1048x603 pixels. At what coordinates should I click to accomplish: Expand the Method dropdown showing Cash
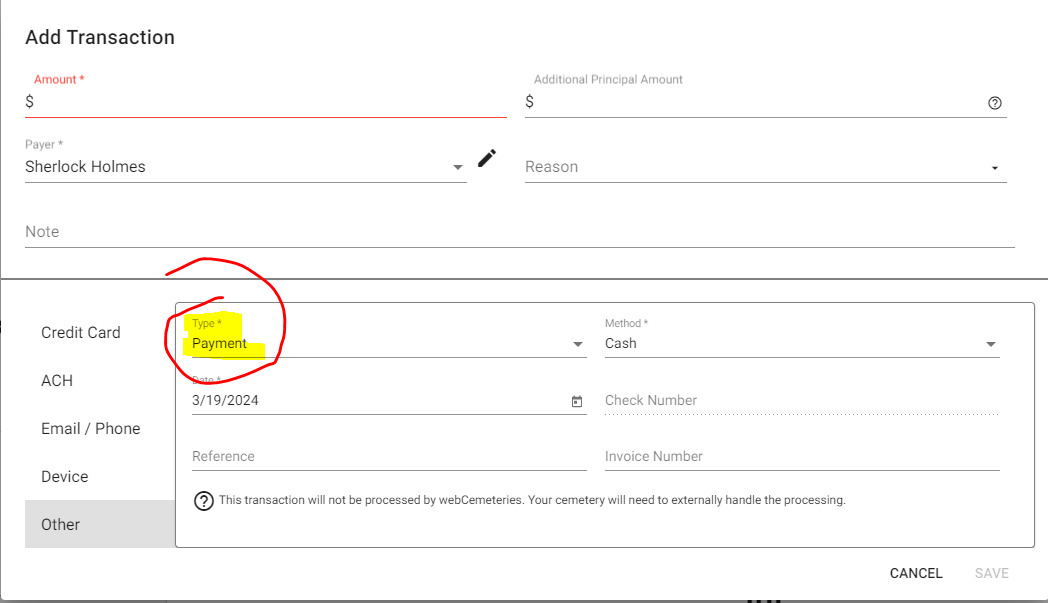[990, 344]
